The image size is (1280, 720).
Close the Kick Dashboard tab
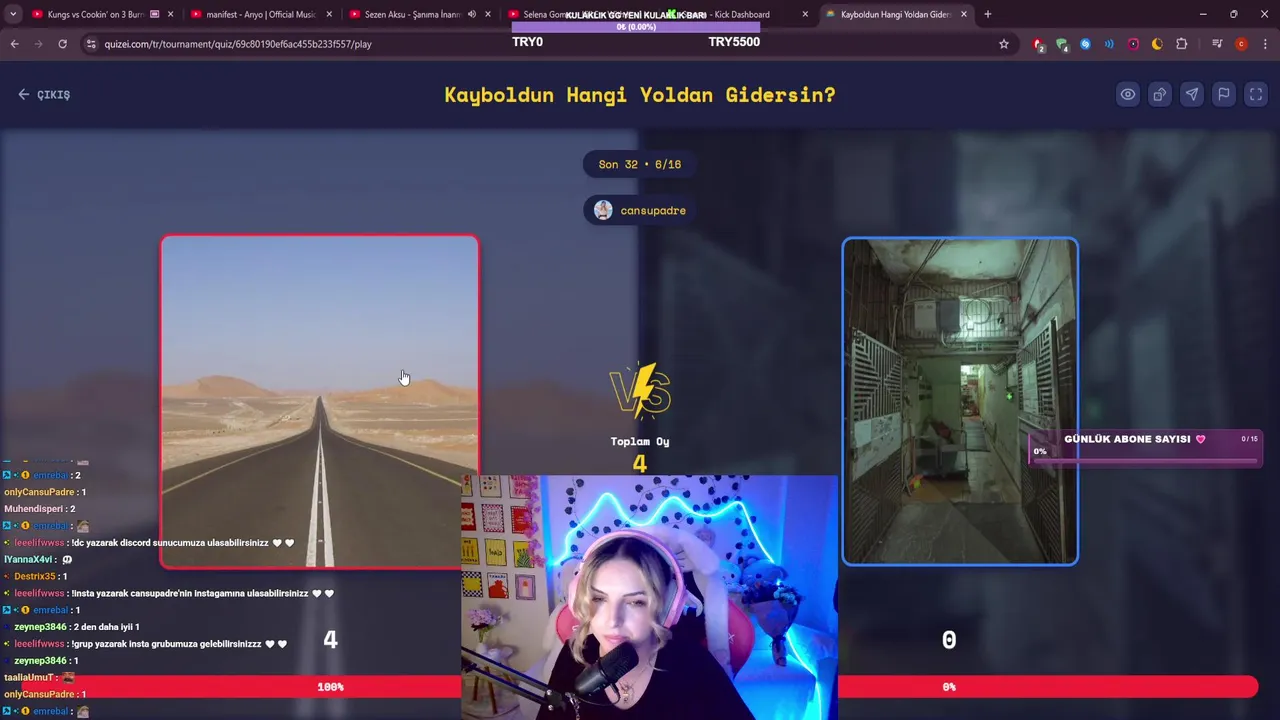click(x=805, y=14)
